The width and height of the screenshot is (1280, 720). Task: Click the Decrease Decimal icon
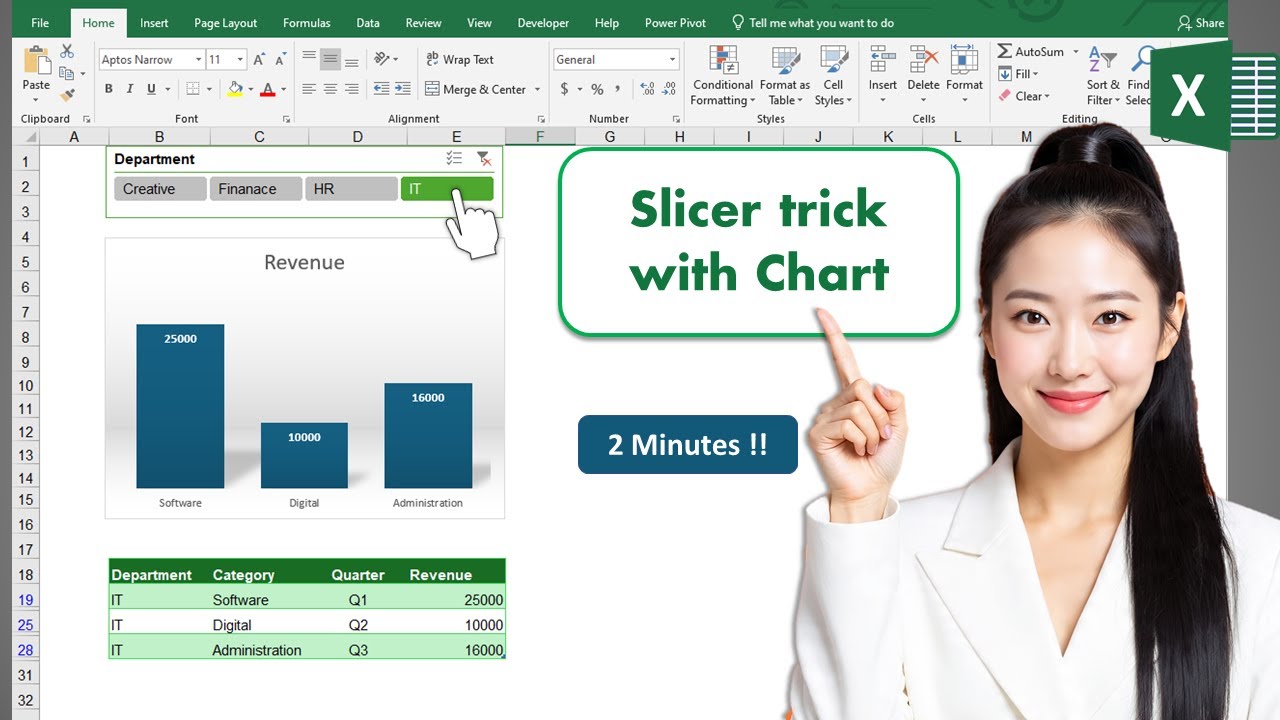coord(669,89)
